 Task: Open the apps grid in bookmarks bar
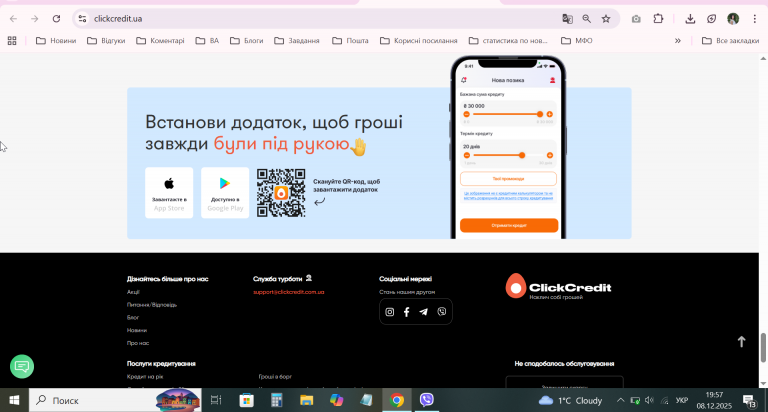click(12, 41)
